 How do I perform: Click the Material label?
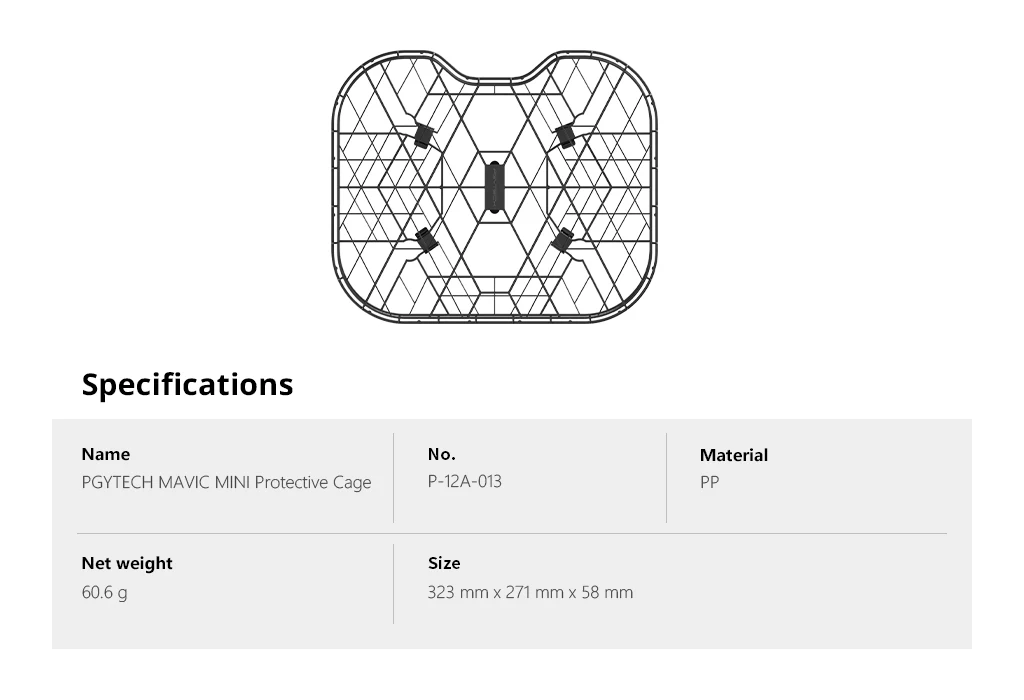pos(734,455)
